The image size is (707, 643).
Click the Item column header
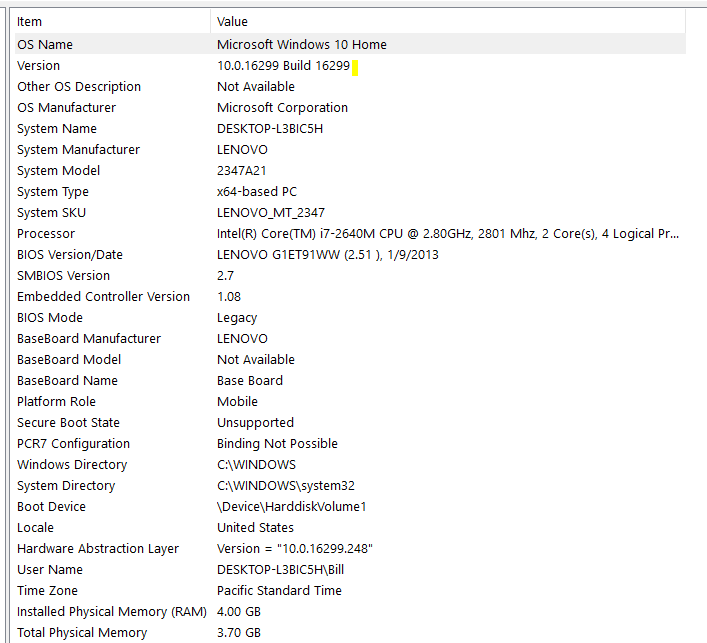tap(112, 22)
